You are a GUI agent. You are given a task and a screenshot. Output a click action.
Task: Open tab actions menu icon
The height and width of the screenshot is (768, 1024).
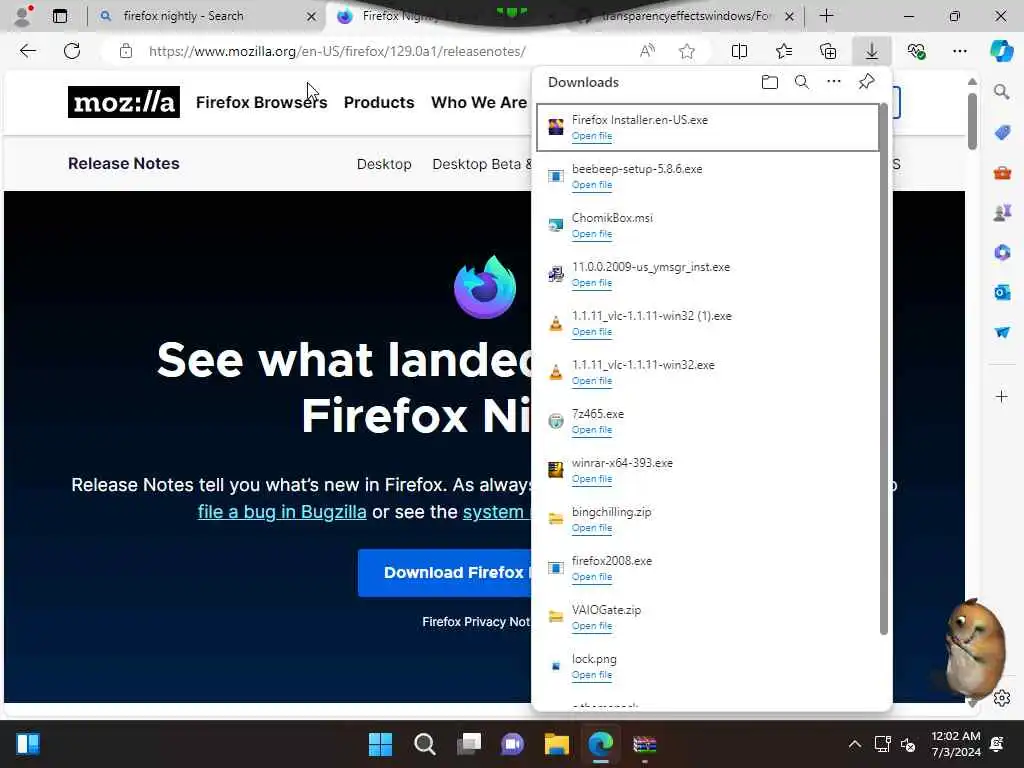point(60,16)
